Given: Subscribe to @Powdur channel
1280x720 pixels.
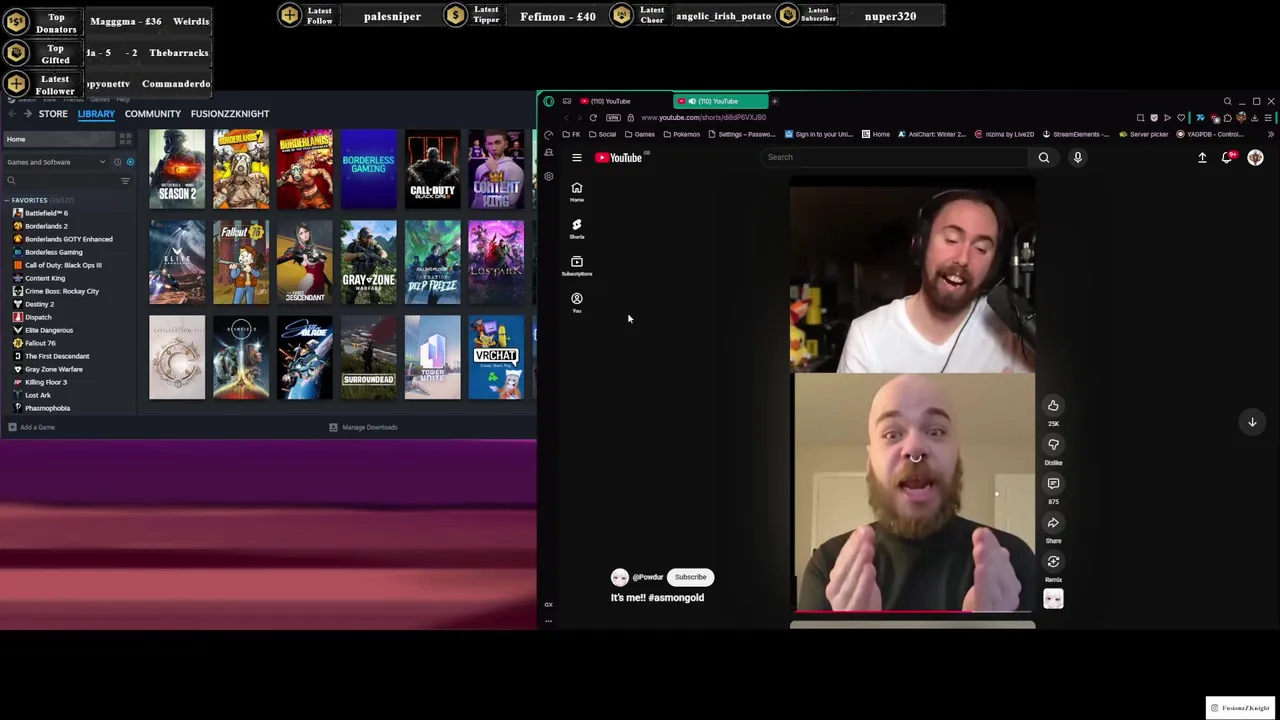Looking at the screenshot, I should pos(690,577).
